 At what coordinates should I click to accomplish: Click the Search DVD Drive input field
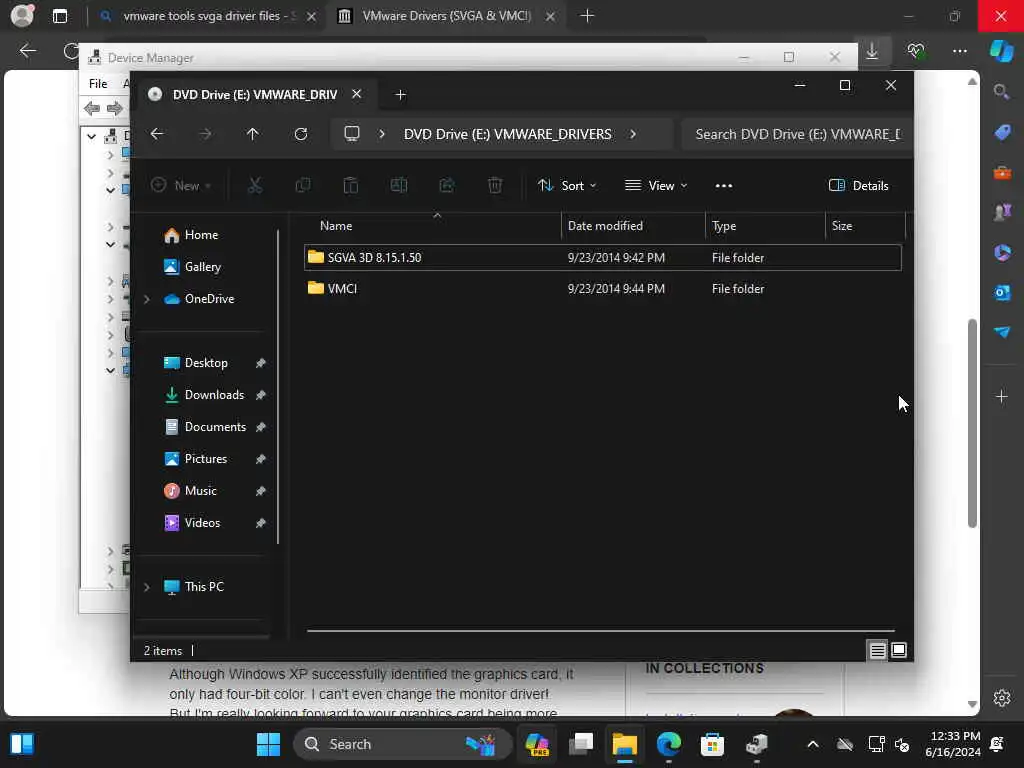click(x=797, y=134)
